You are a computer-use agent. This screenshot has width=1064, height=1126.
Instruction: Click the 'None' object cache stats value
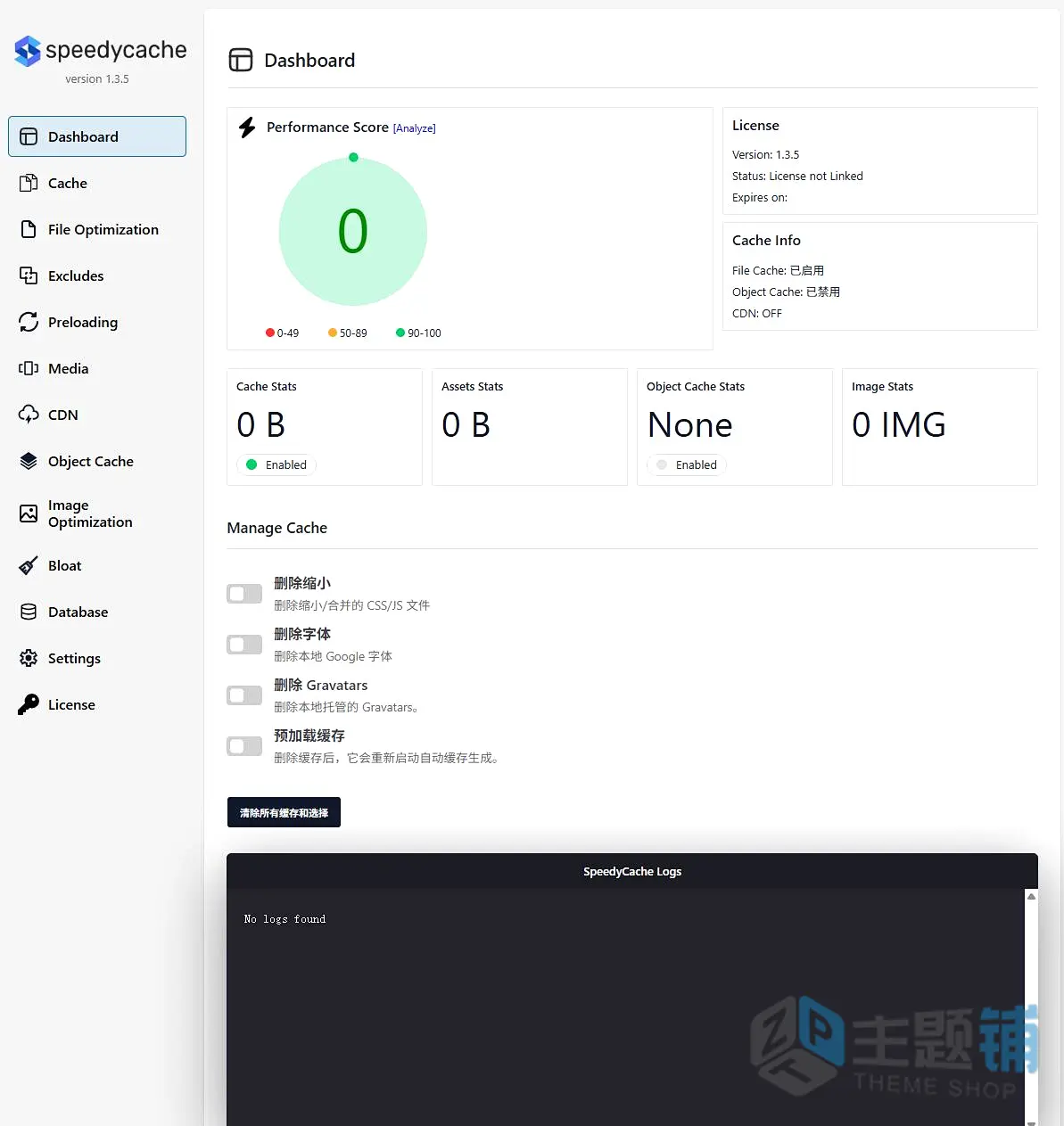pyautogui.click(x=690, y=425)
